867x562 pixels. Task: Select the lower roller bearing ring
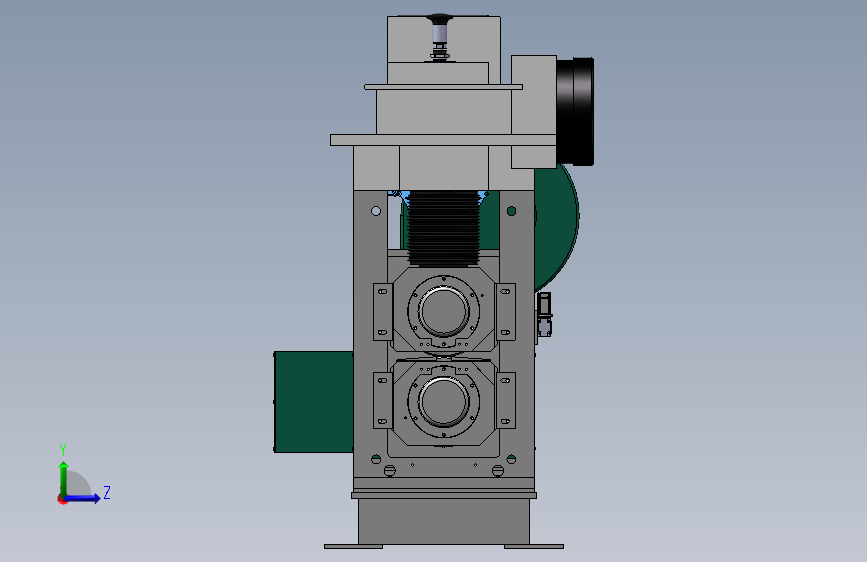tap(443, 402)
